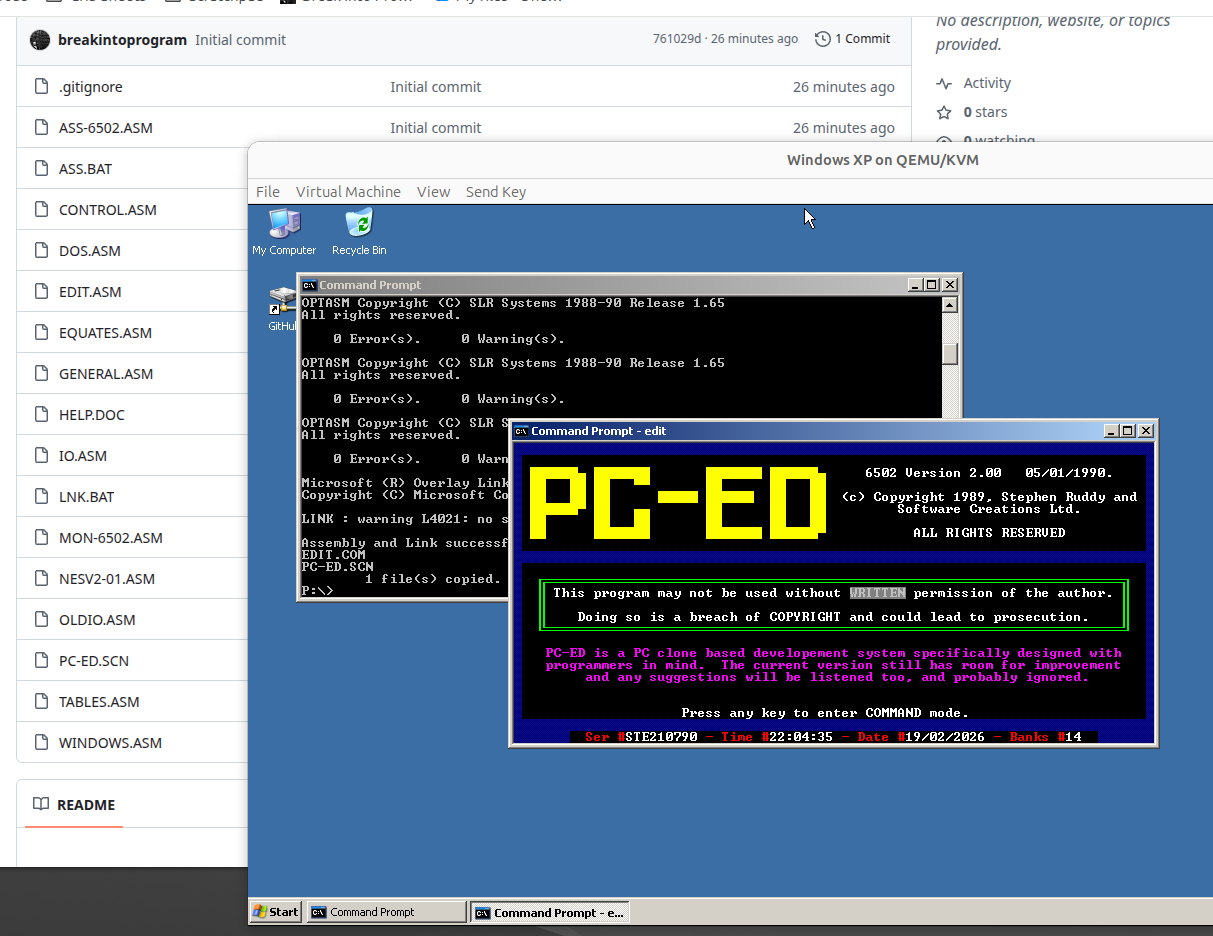This screenshot has height=936, width=1213.
Task: Open the Virtual Machine menu
Action: (348, 192)
